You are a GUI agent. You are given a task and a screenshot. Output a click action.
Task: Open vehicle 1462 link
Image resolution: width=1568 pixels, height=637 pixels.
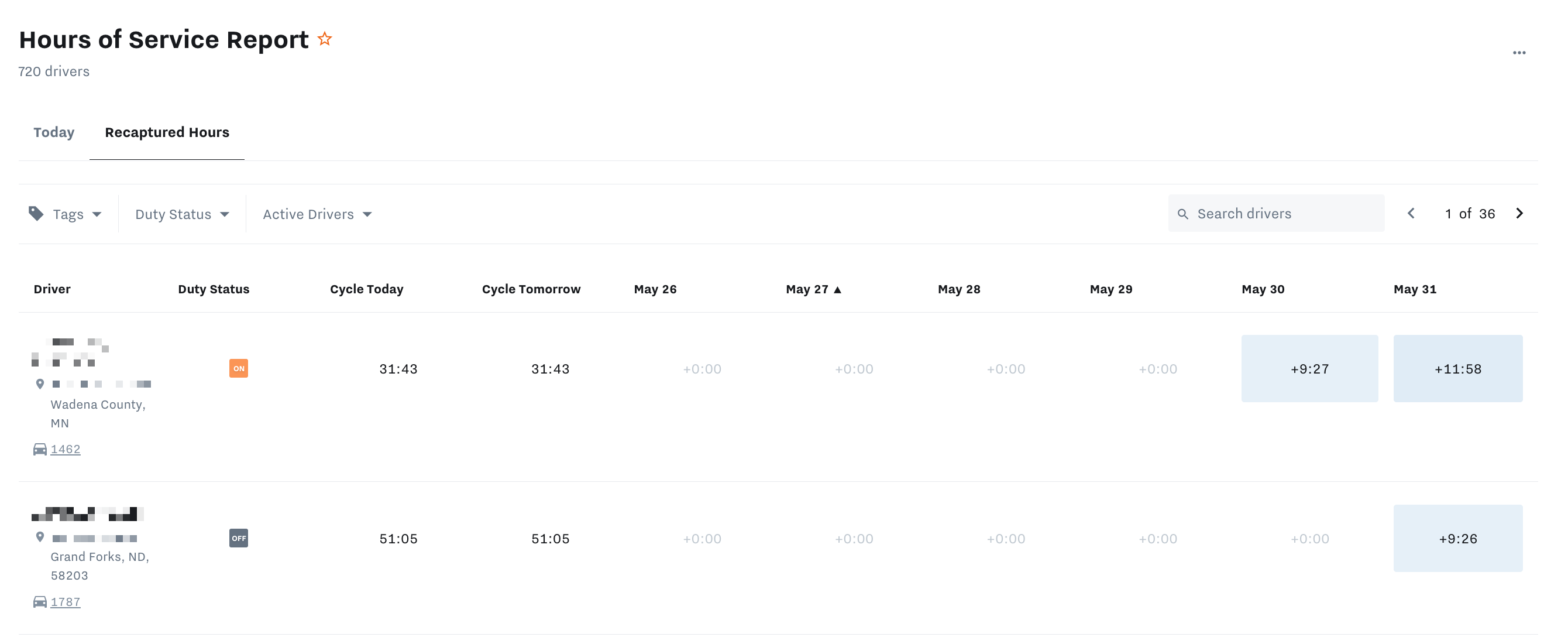tap(65, 450)
